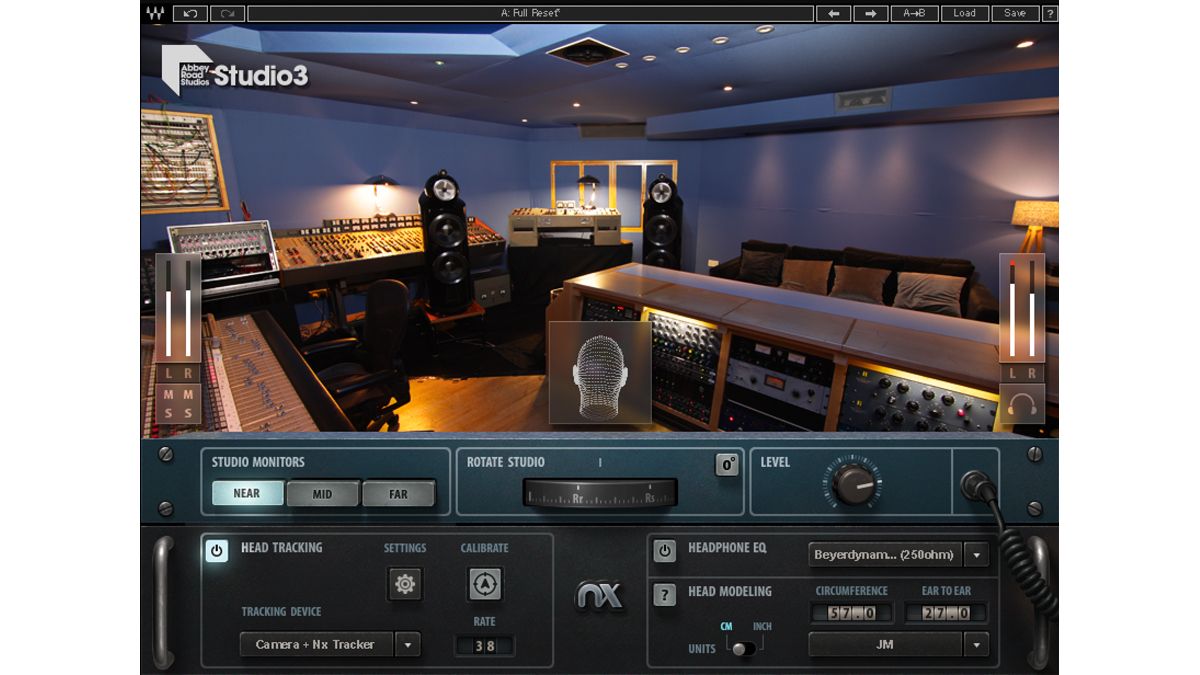Viewport: 1200px width, 675px height.
Task: Edit the Ear to Ear value
Action: point(945,613)
